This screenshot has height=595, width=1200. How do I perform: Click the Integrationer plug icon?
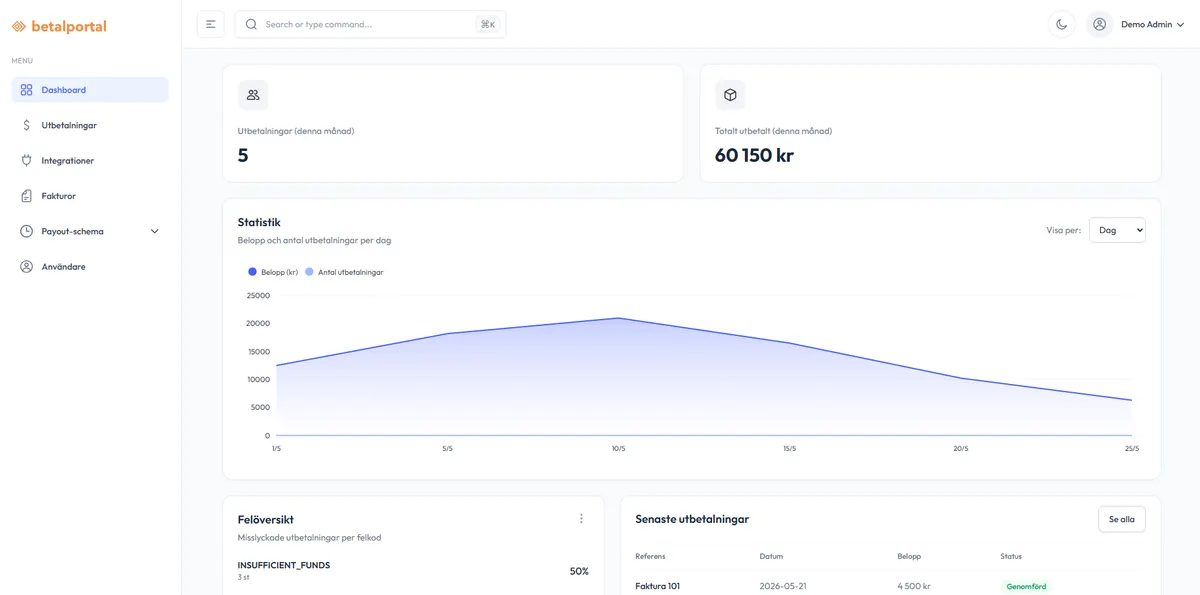(x=27, y=160)
